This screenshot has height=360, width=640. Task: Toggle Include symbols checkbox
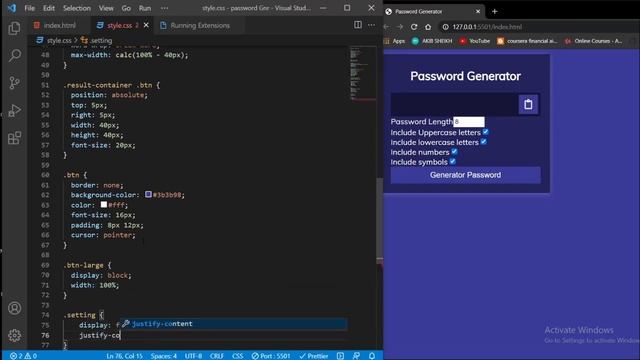(453, 161)
